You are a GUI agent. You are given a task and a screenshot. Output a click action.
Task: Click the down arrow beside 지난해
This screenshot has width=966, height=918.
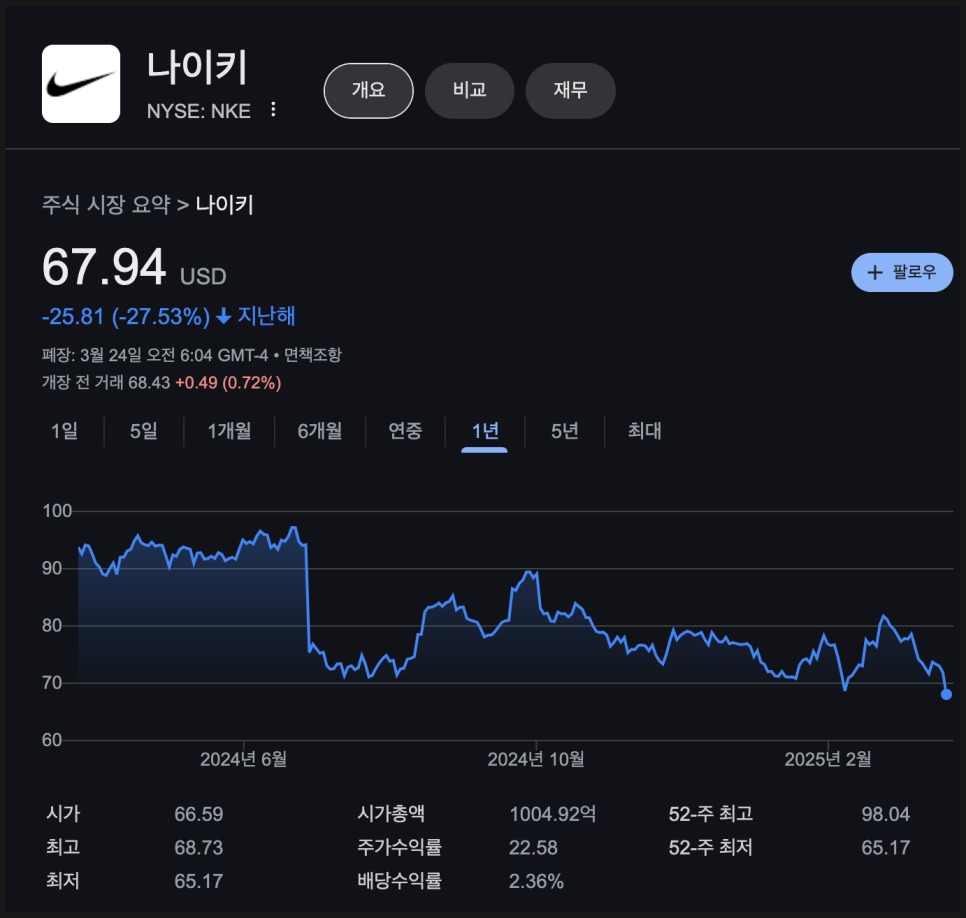(223, 317)
